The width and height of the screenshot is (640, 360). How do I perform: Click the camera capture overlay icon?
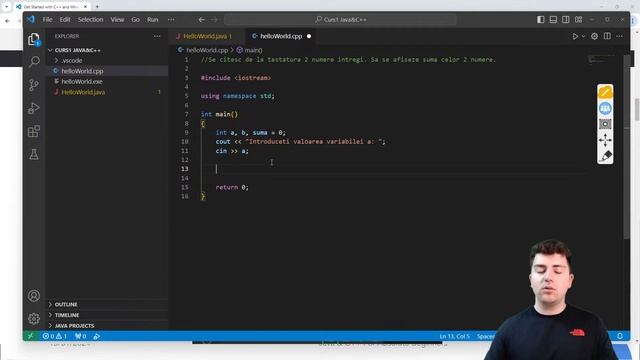point(605,124)
